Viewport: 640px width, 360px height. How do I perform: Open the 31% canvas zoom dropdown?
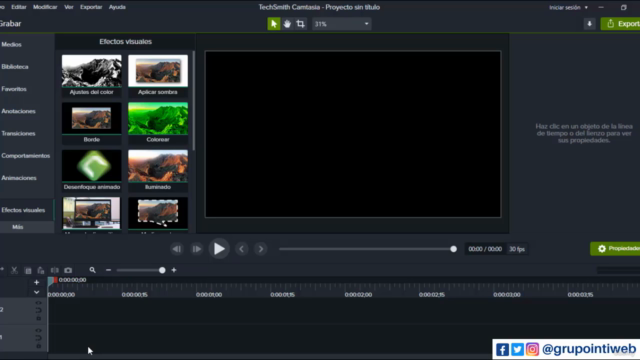[x=342, y=24]
